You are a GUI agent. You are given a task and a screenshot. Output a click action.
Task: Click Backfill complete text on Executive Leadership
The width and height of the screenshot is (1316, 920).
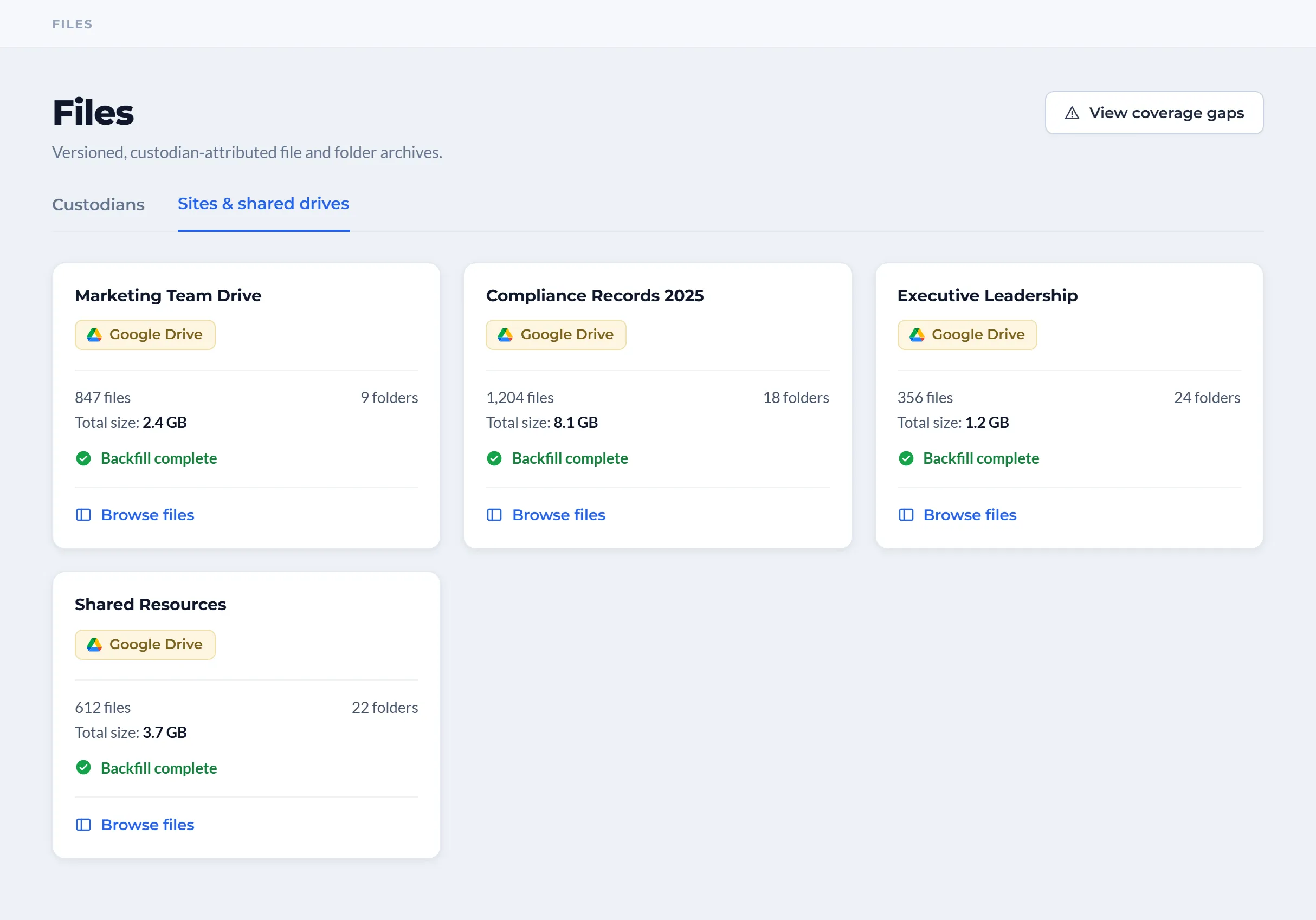980,458
